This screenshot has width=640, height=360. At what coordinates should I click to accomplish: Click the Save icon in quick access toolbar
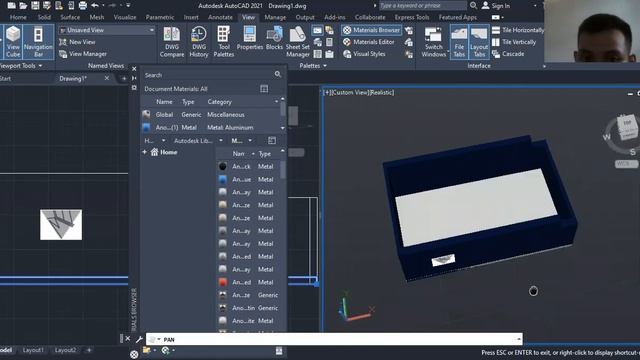pos(35,6)
